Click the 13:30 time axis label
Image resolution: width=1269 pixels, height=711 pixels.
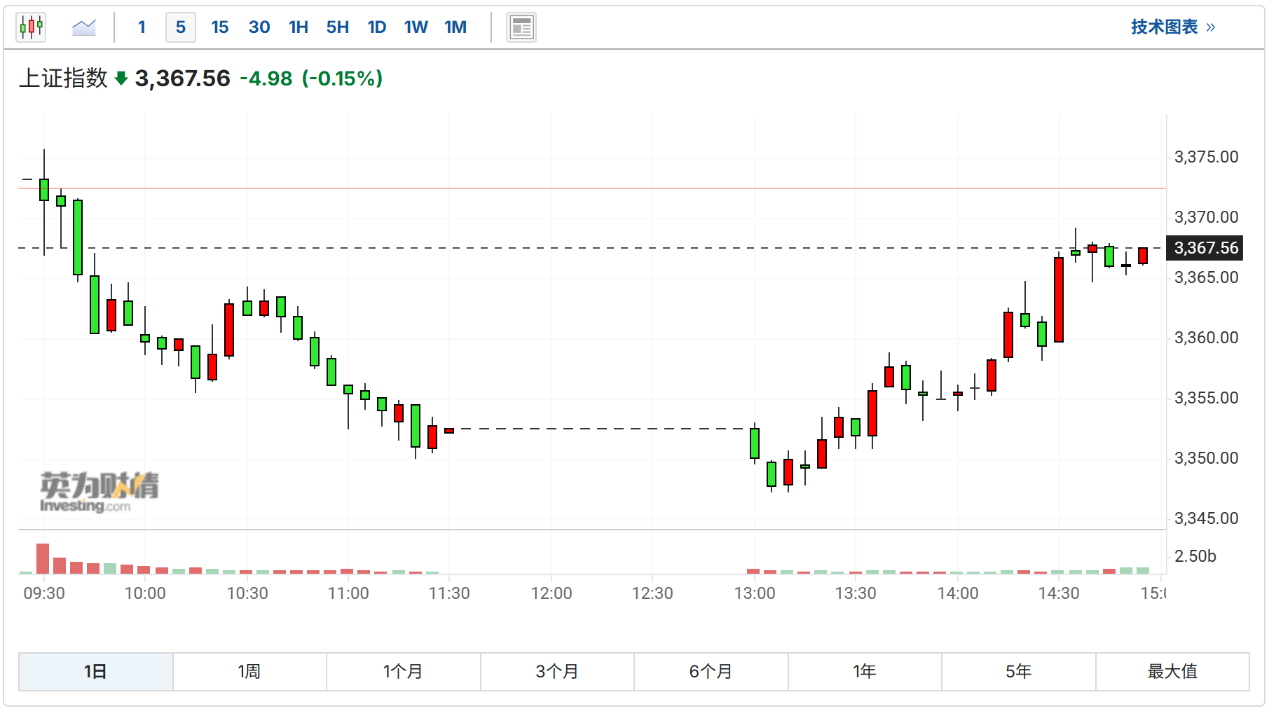(x=855, y=593)
